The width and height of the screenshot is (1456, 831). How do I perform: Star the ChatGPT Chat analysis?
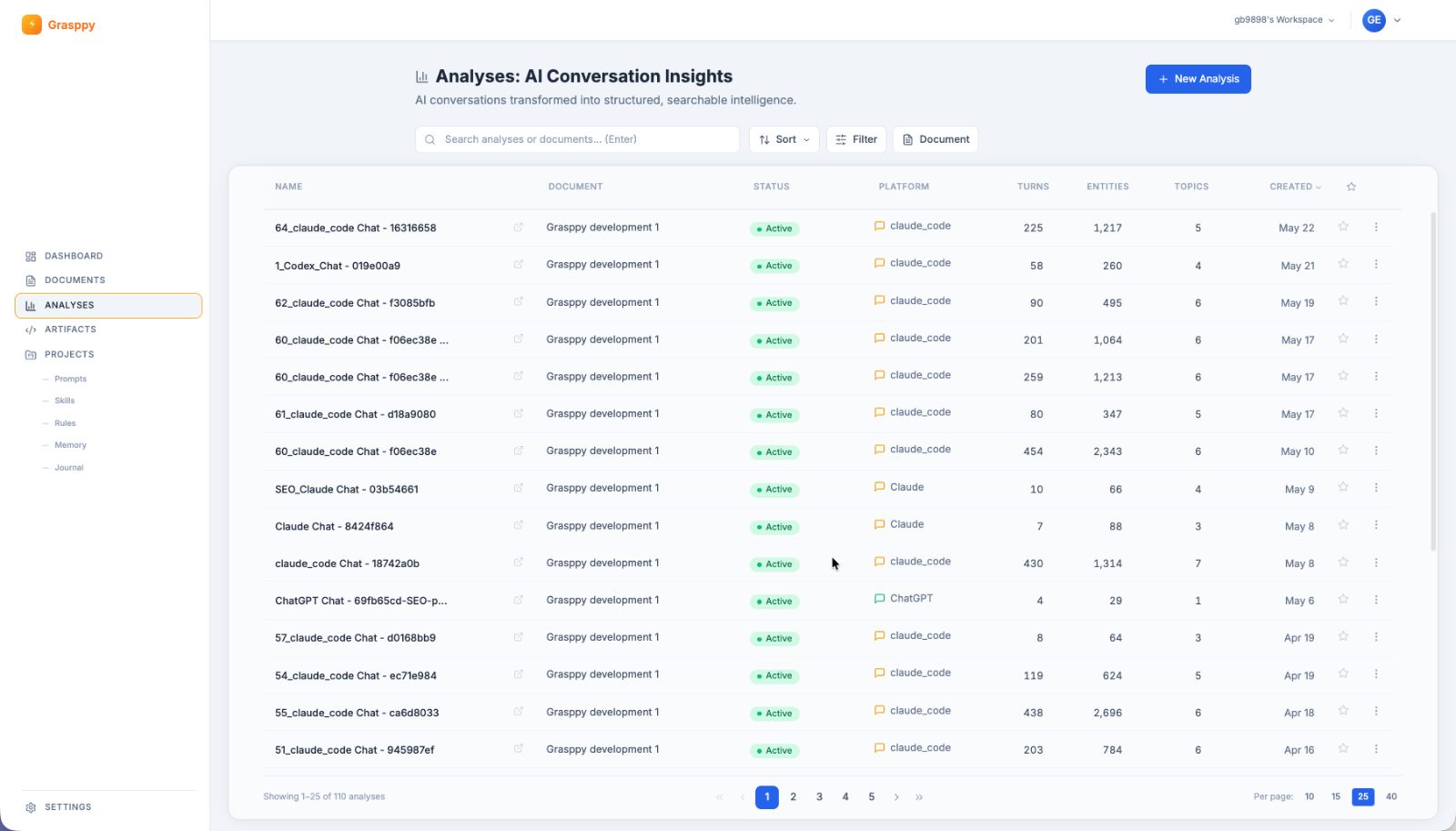click(x=1343, y=600)
